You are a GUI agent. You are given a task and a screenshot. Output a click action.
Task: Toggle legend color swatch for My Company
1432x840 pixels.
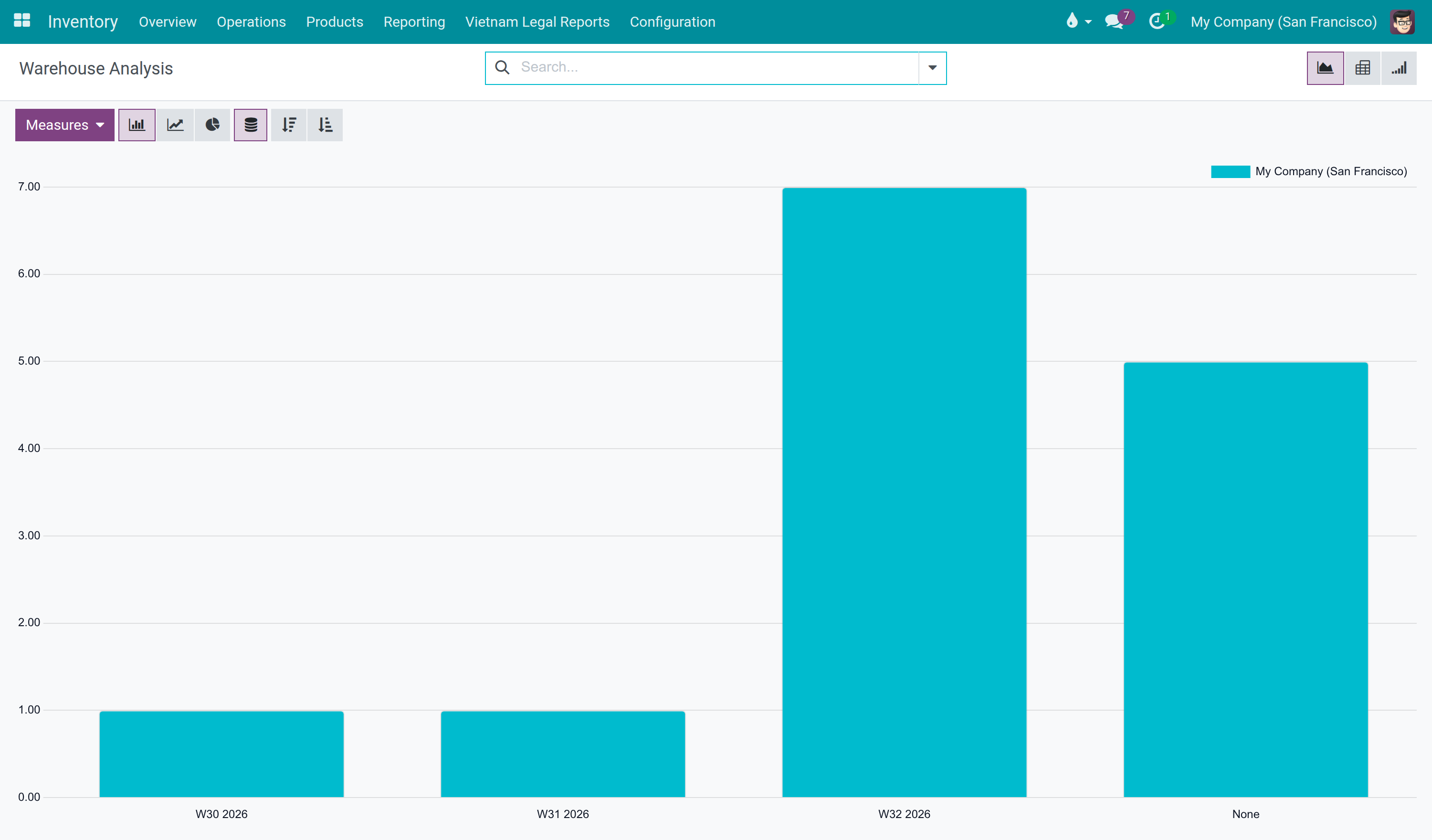coord(1230,172)
